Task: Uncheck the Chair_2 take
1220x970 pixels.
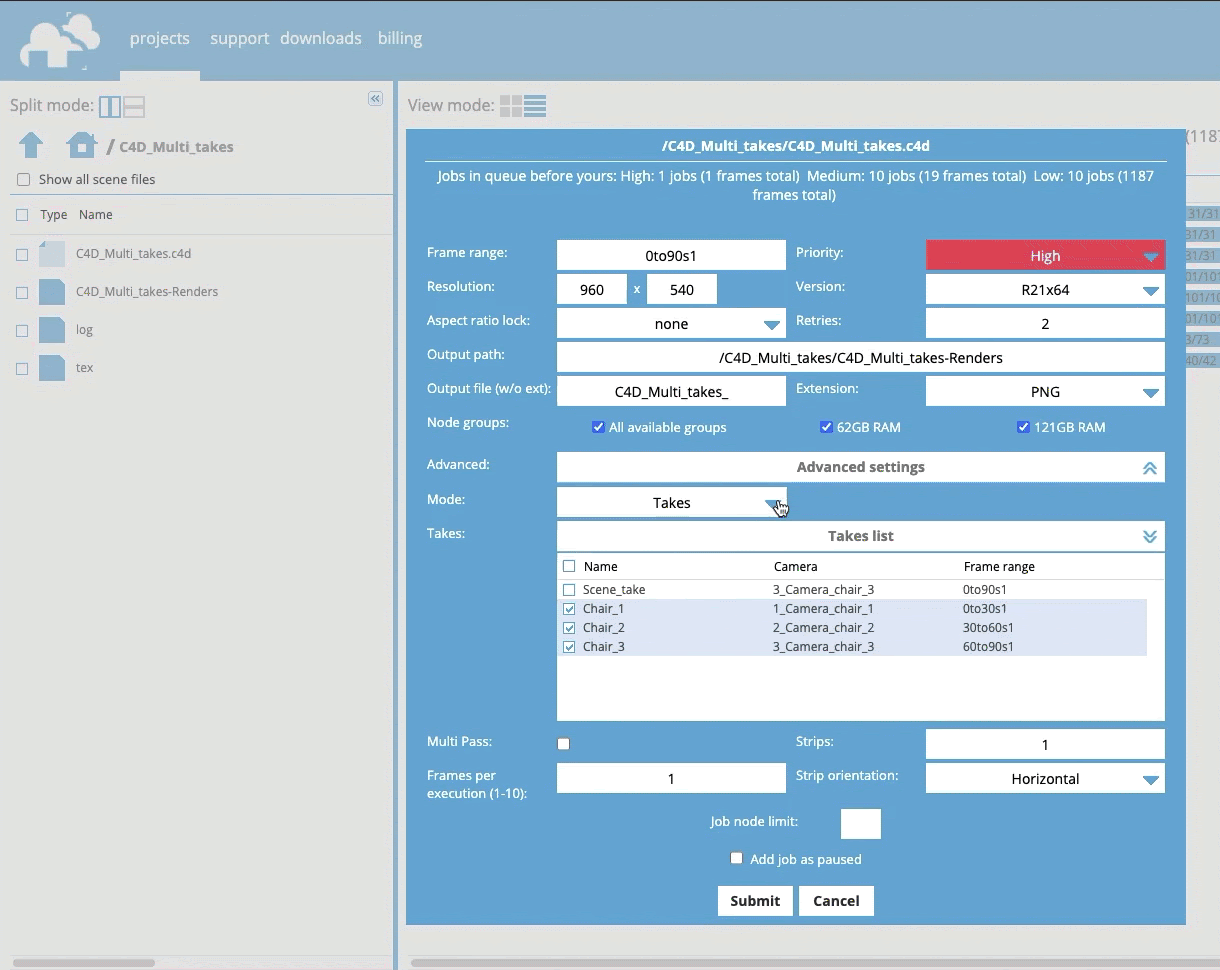Action: pos(569,628)
